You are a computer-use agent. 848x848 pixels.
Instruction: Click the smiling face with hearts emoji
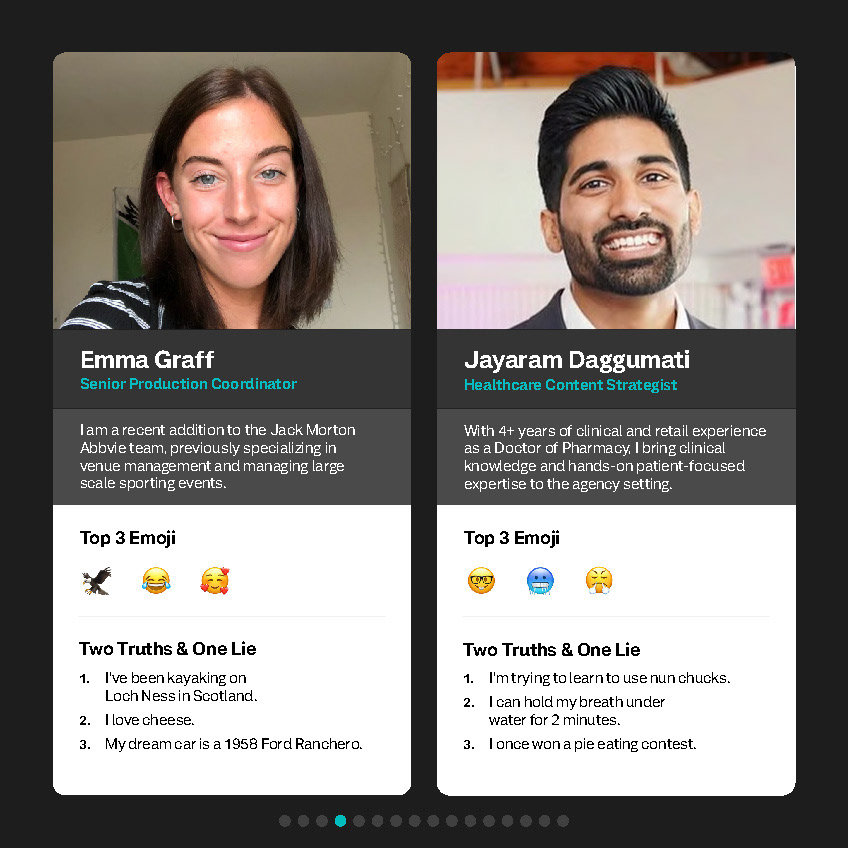(x=215, y=581)
